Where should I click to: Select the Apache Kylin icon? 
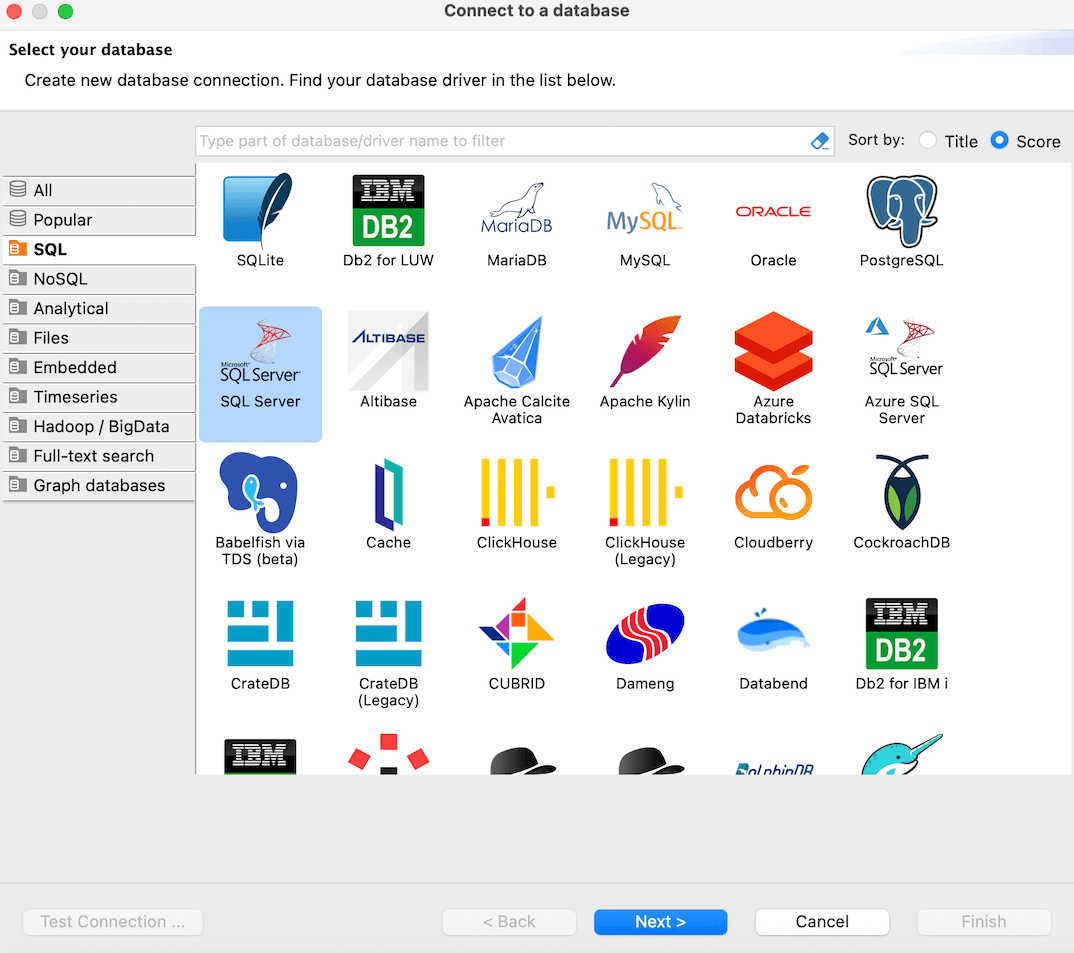point(645,352)
